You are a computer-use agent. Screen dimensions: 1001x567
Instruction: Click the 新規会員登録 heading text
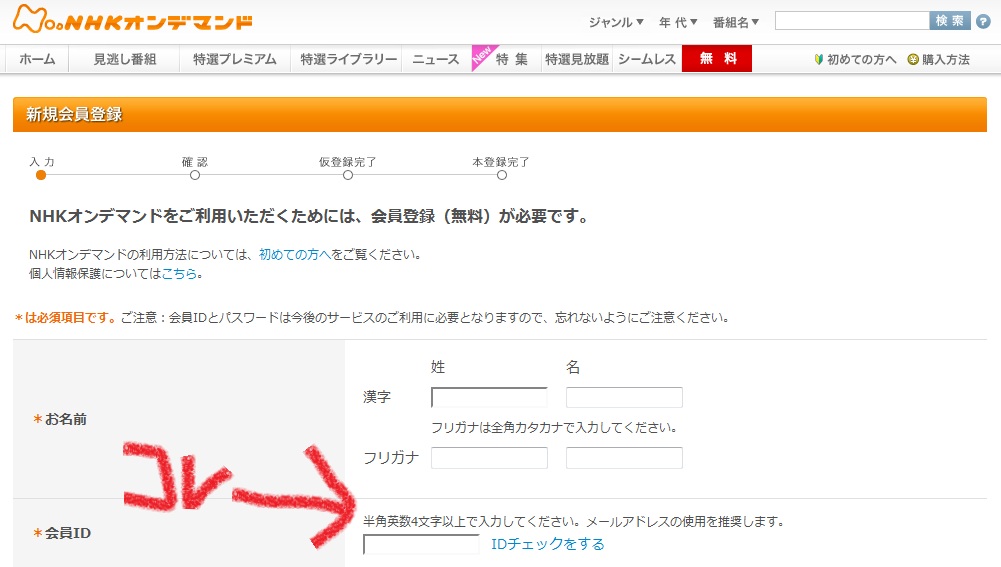pos(74,114)
